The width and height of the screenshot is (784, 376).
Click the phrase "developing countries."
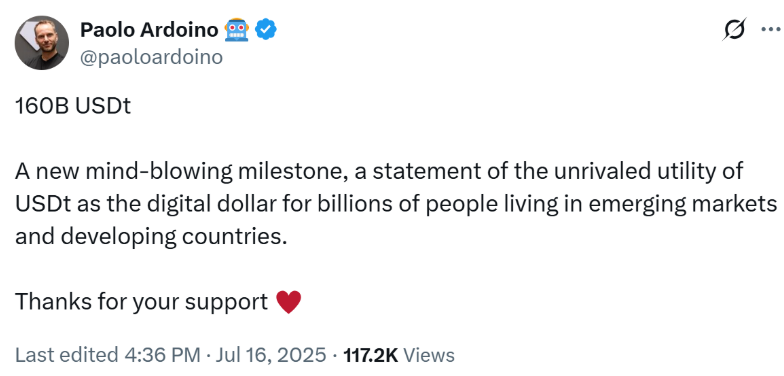tap(175, 236)
